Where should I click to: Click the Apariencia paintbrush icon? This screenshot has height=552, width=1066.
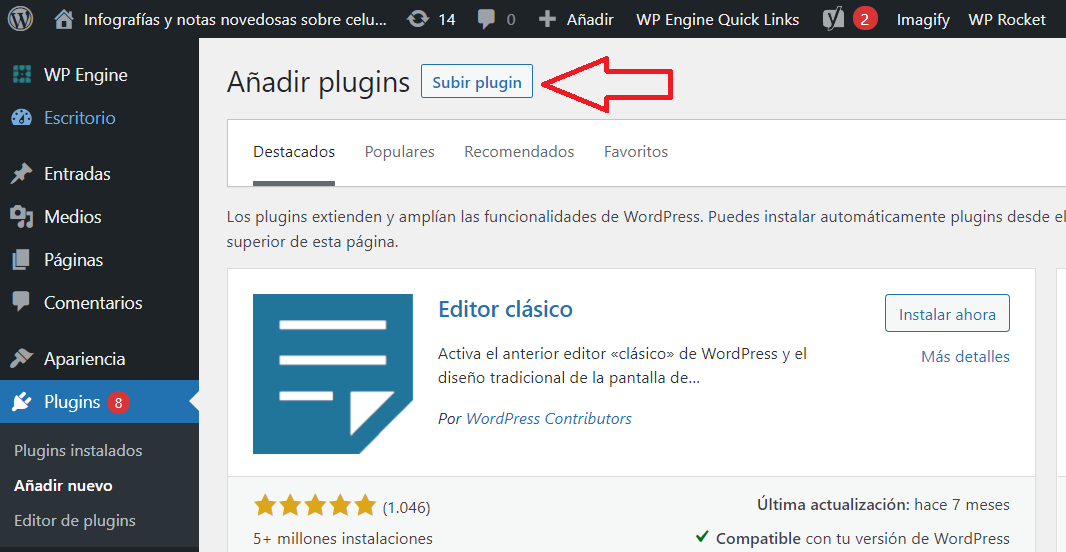pos(22,358)
